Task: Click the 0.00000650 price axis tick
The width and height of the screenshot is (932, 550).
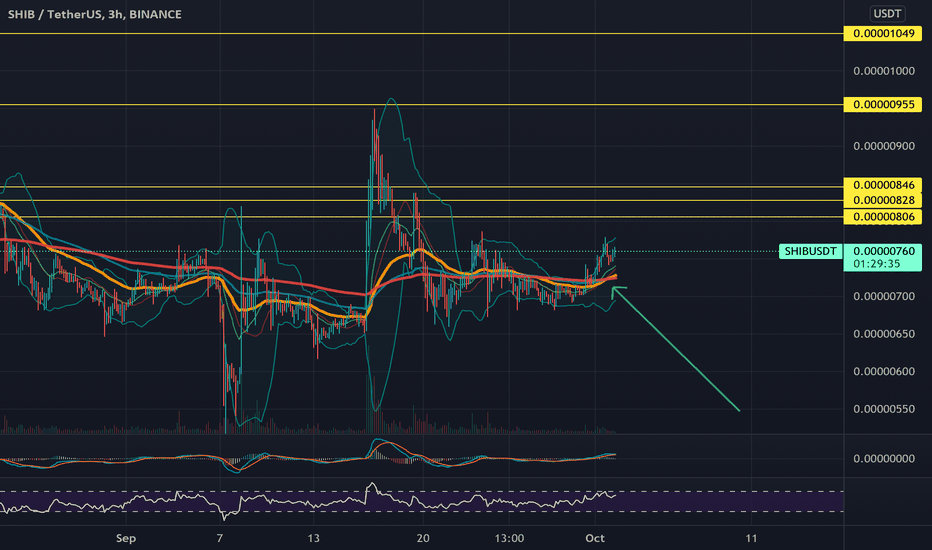Action: point(884,334)
